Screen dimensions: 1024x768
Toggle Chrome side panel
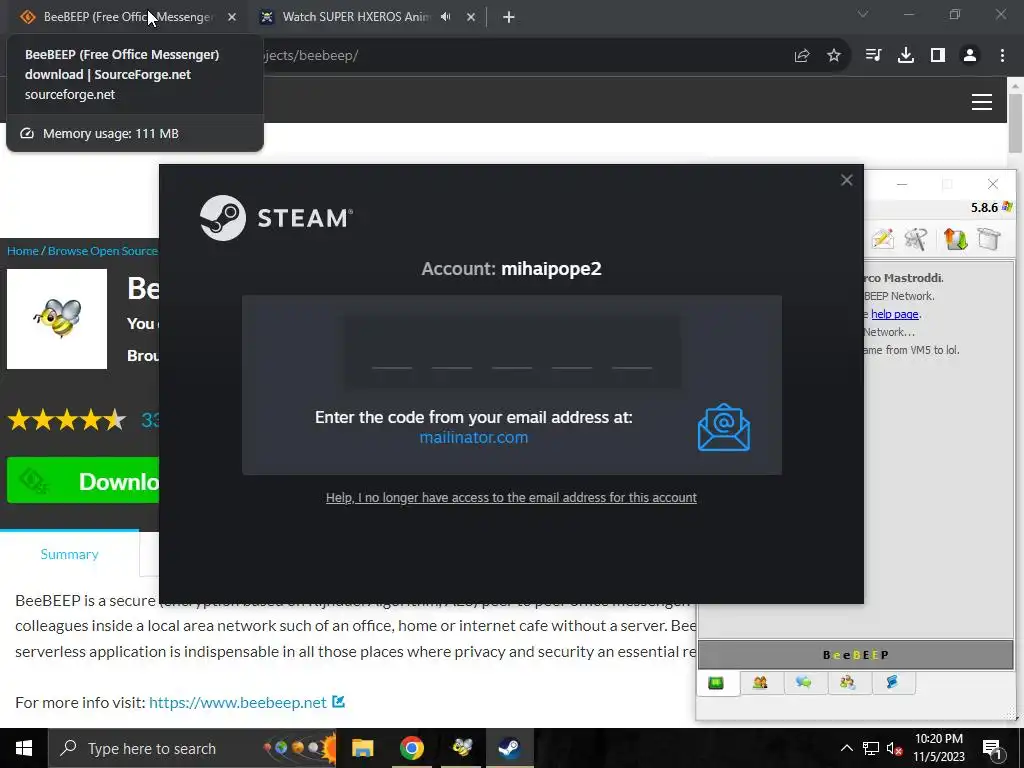(x=938, y=56)
